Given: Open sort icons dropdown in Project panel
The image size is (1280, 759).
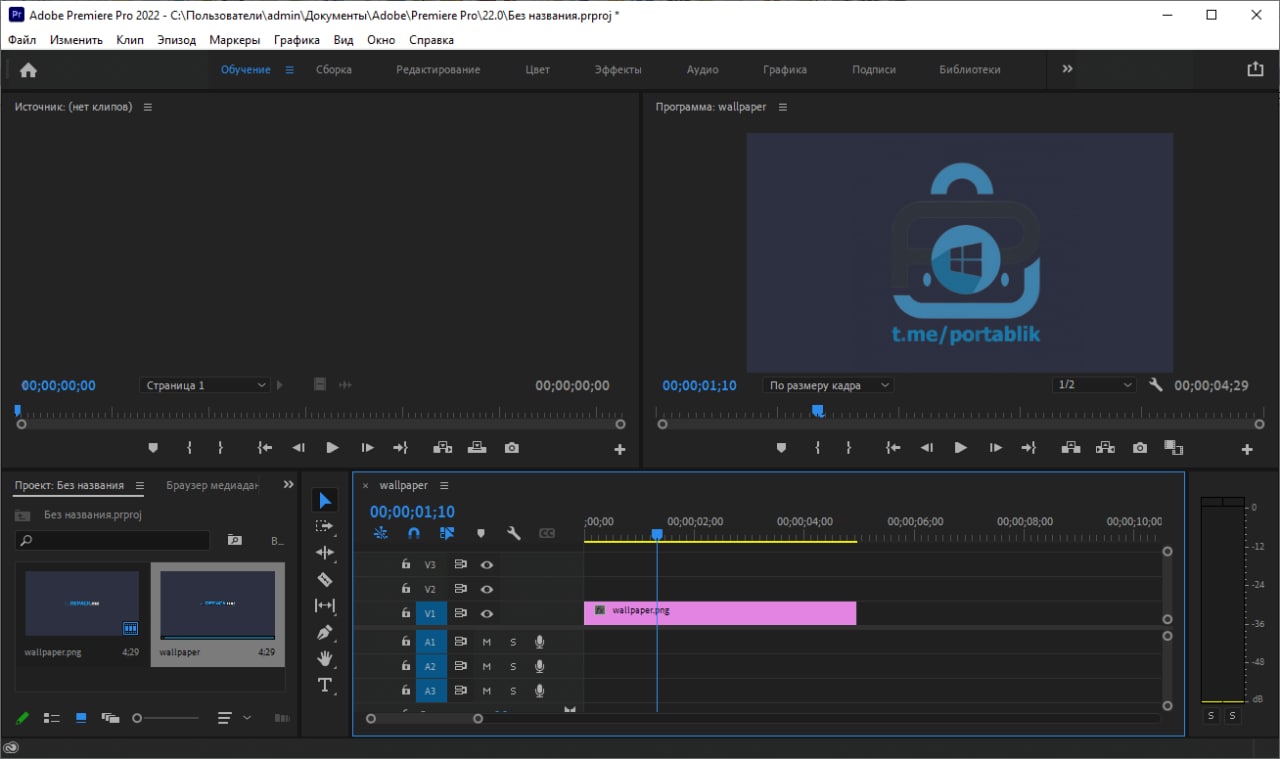Looking at the screenshot, I should pos(234,718).
